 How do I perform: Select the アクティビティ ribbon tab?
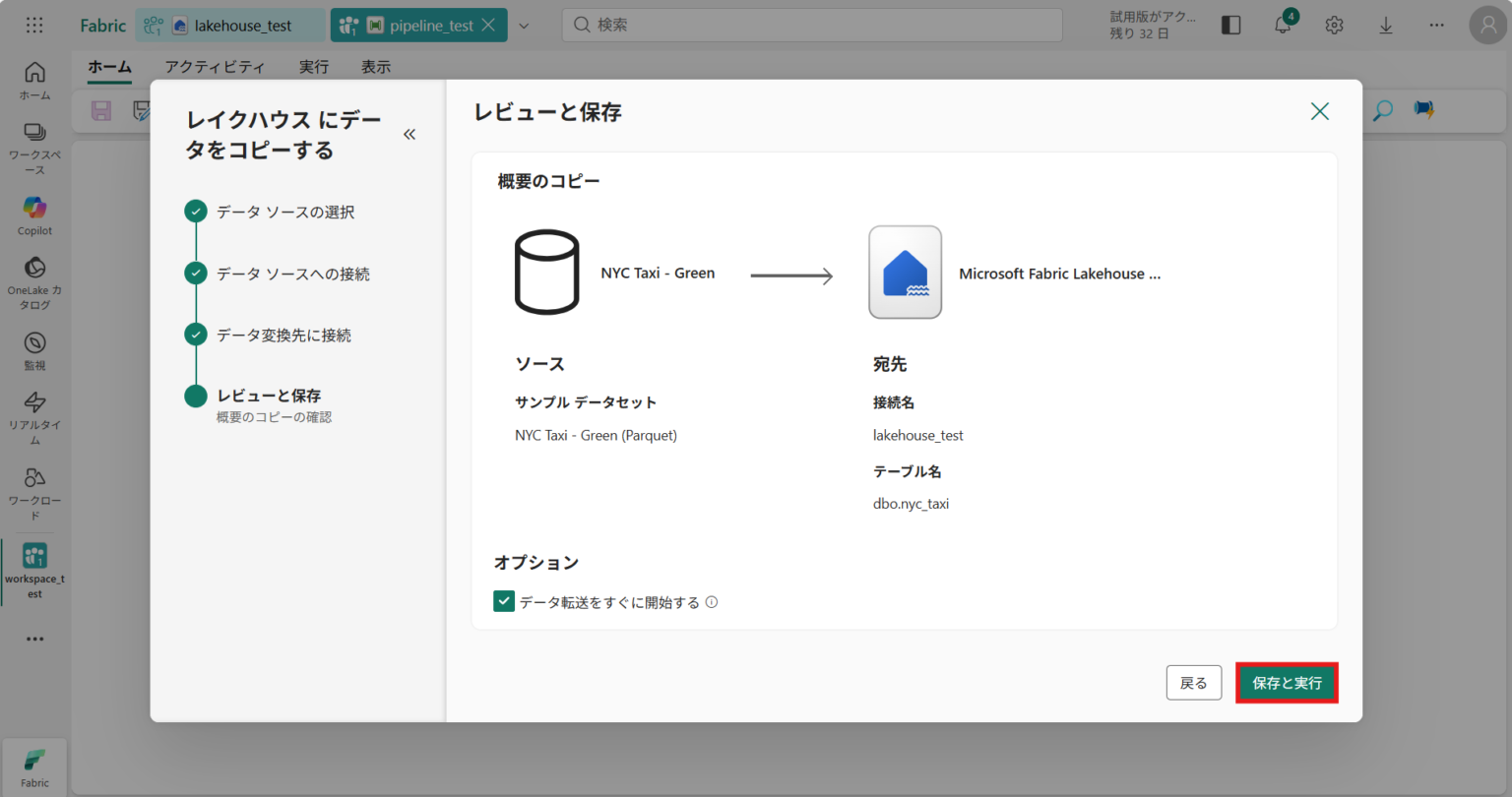click(x=215, y=67)
